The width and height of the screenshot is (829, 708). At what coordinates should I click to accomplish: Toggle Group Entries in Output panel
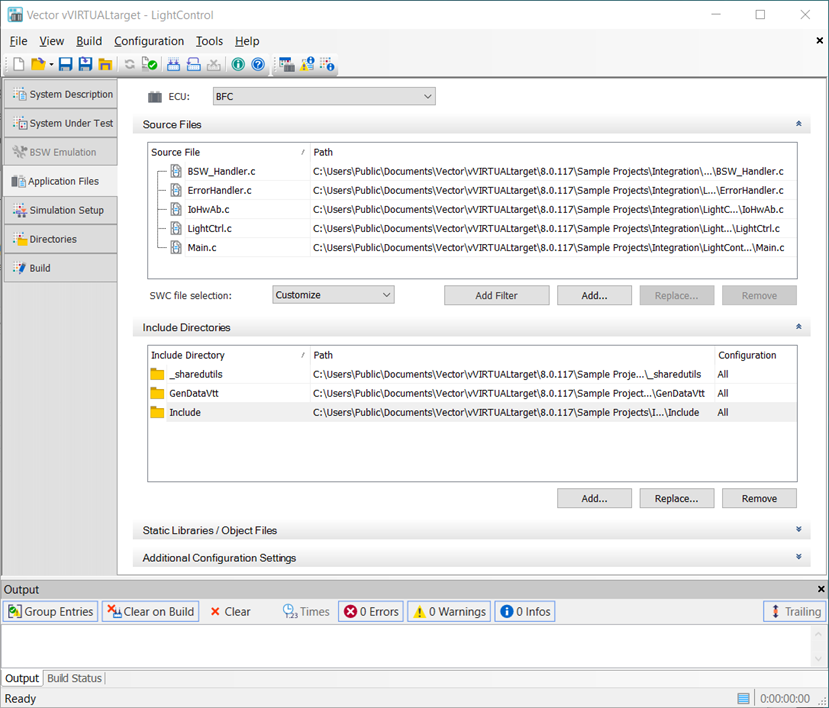[51, 612]
